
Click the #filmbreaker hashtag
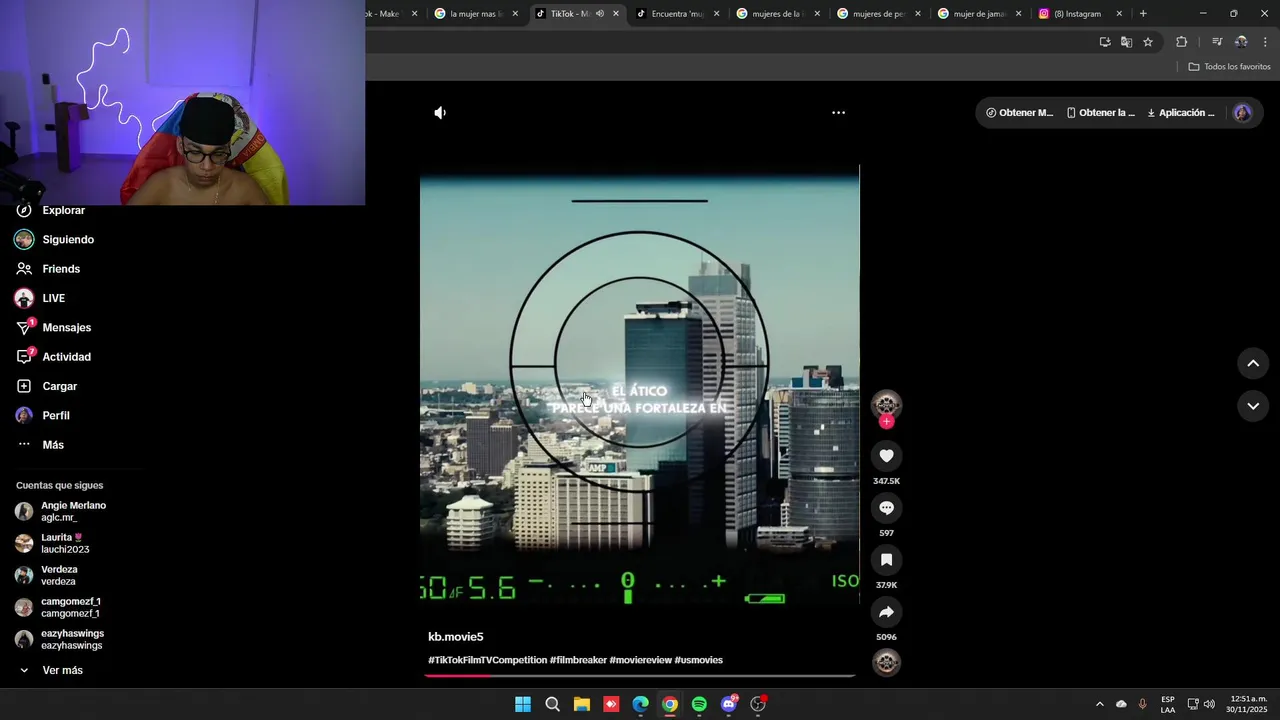pyautogui.click(x=578, y=660)
